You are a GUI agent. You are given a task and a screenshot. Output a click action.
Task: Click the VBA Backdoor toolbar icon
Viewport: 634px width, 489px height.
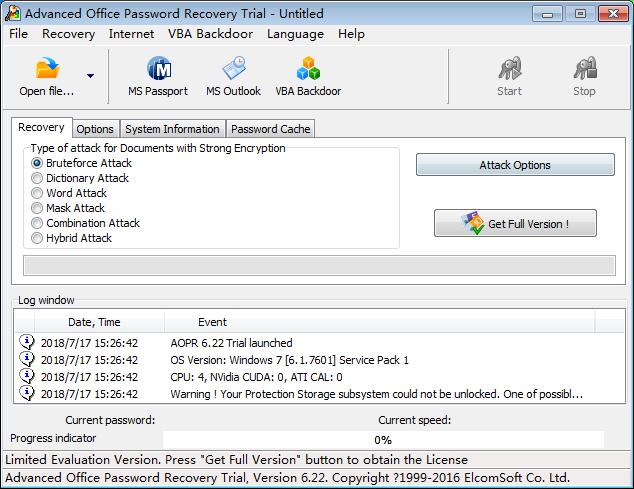[308, 68]
